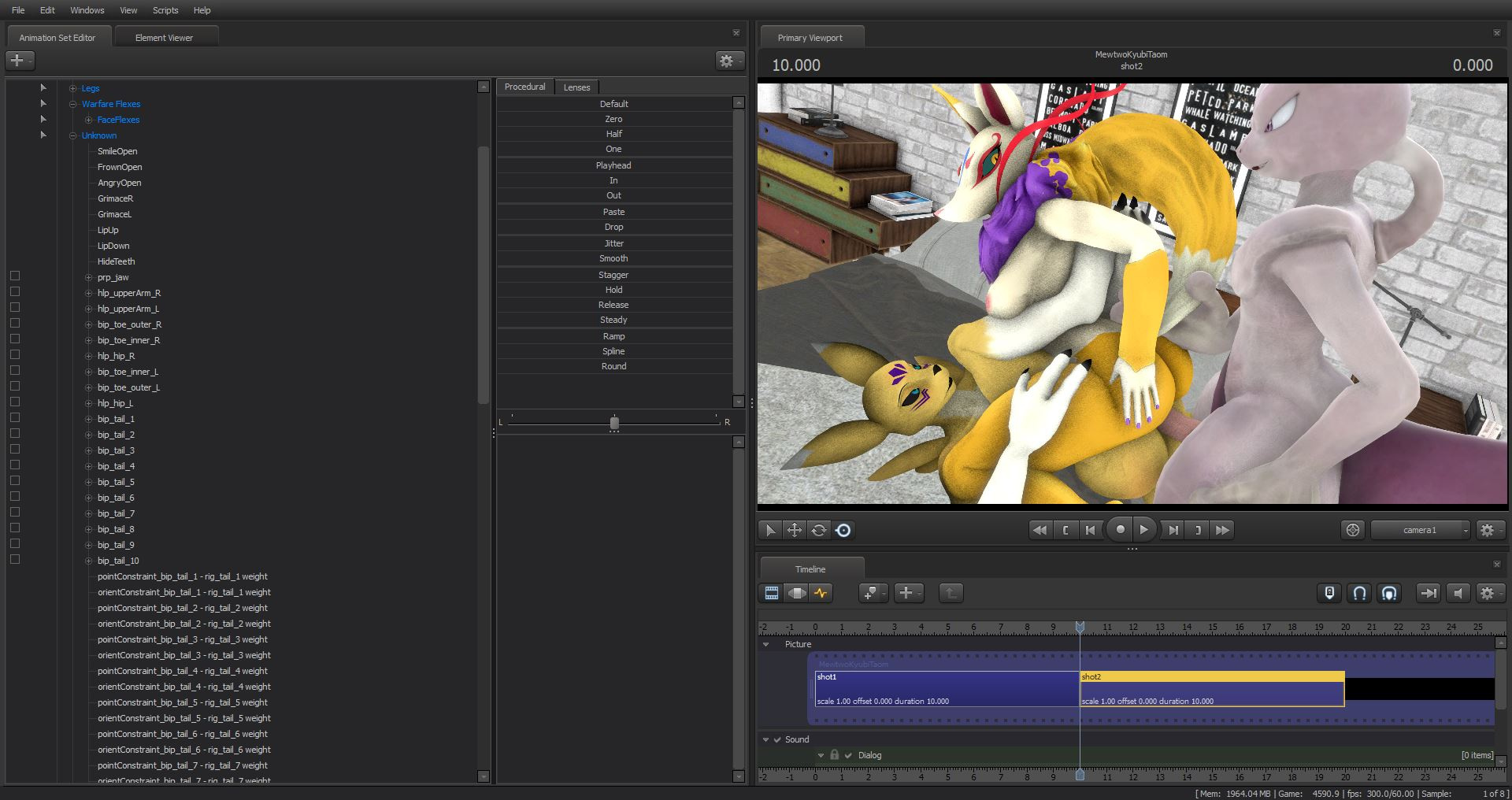
Task: Click the L-R balance slider handle
Action: (614, 423)
